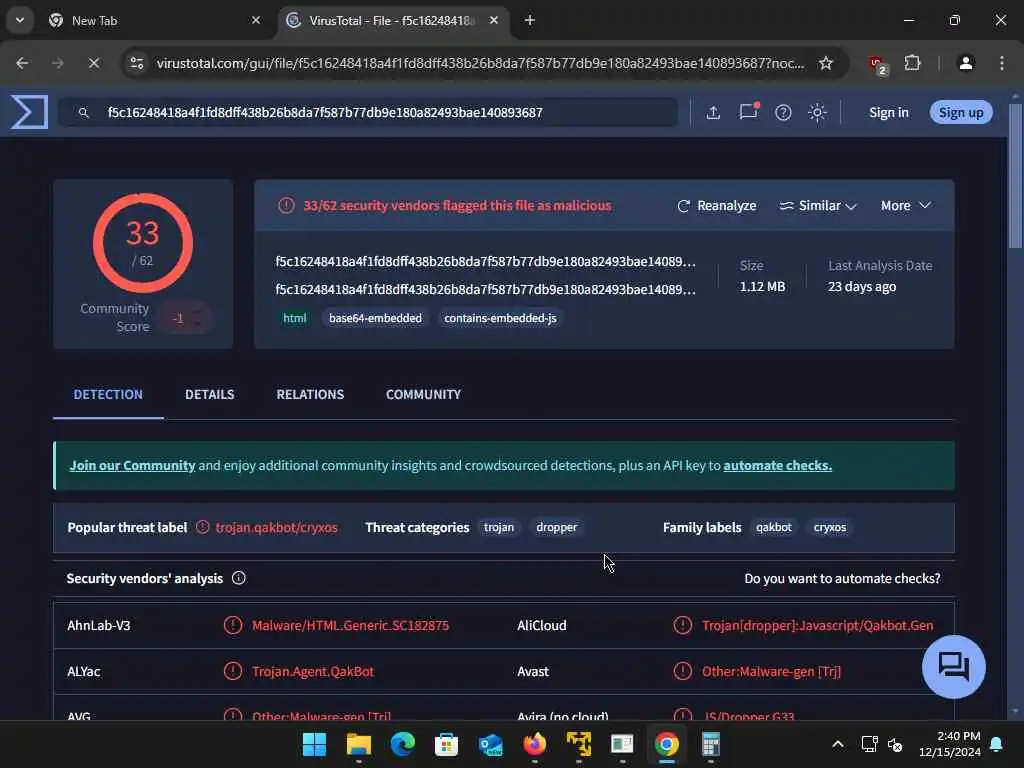Open Microsoft Edge from taskbar

click(x=402, y=744)
